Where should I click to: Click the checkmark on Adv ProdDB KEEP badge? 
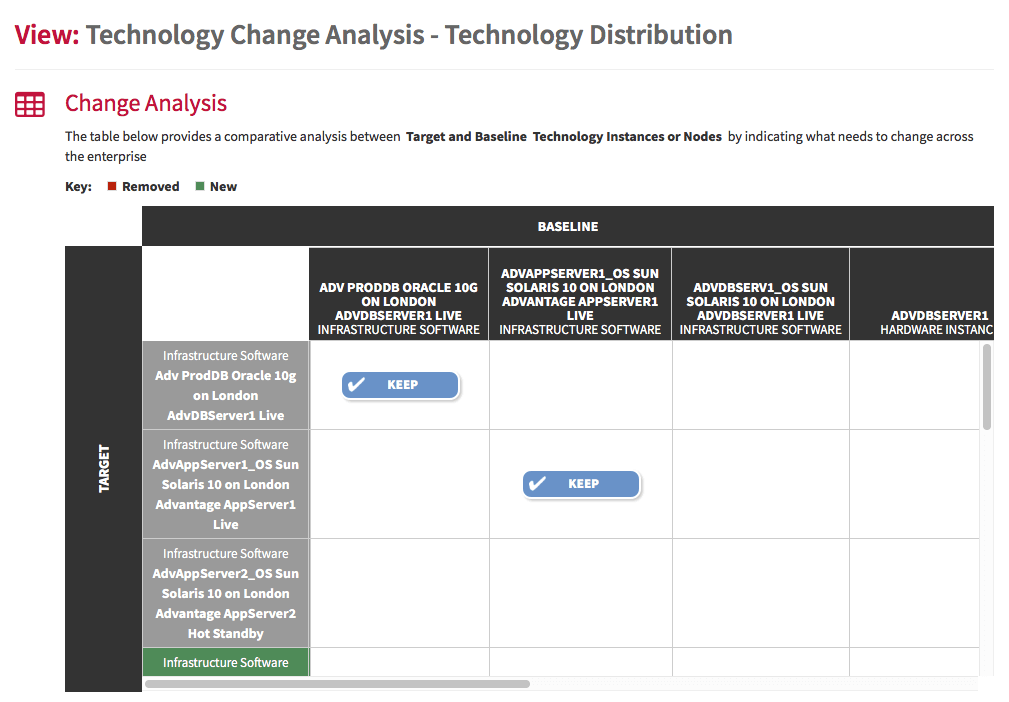click(356, 385)
